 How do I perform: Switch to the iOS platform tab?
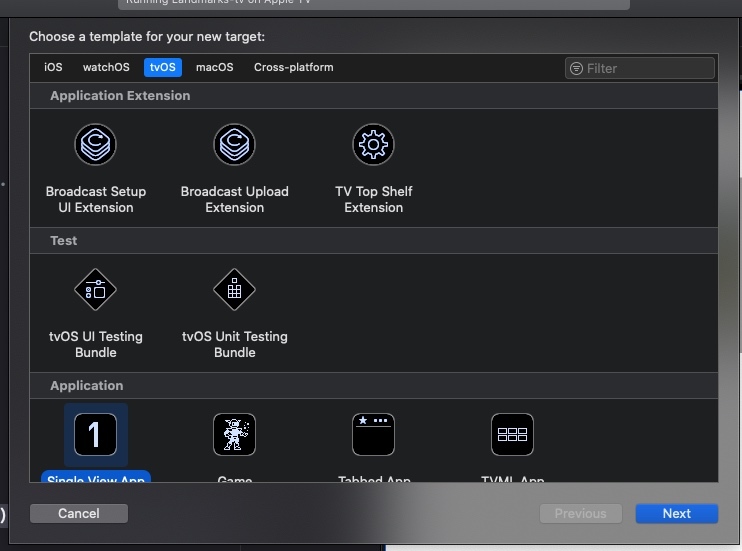[x=53, y=67]
